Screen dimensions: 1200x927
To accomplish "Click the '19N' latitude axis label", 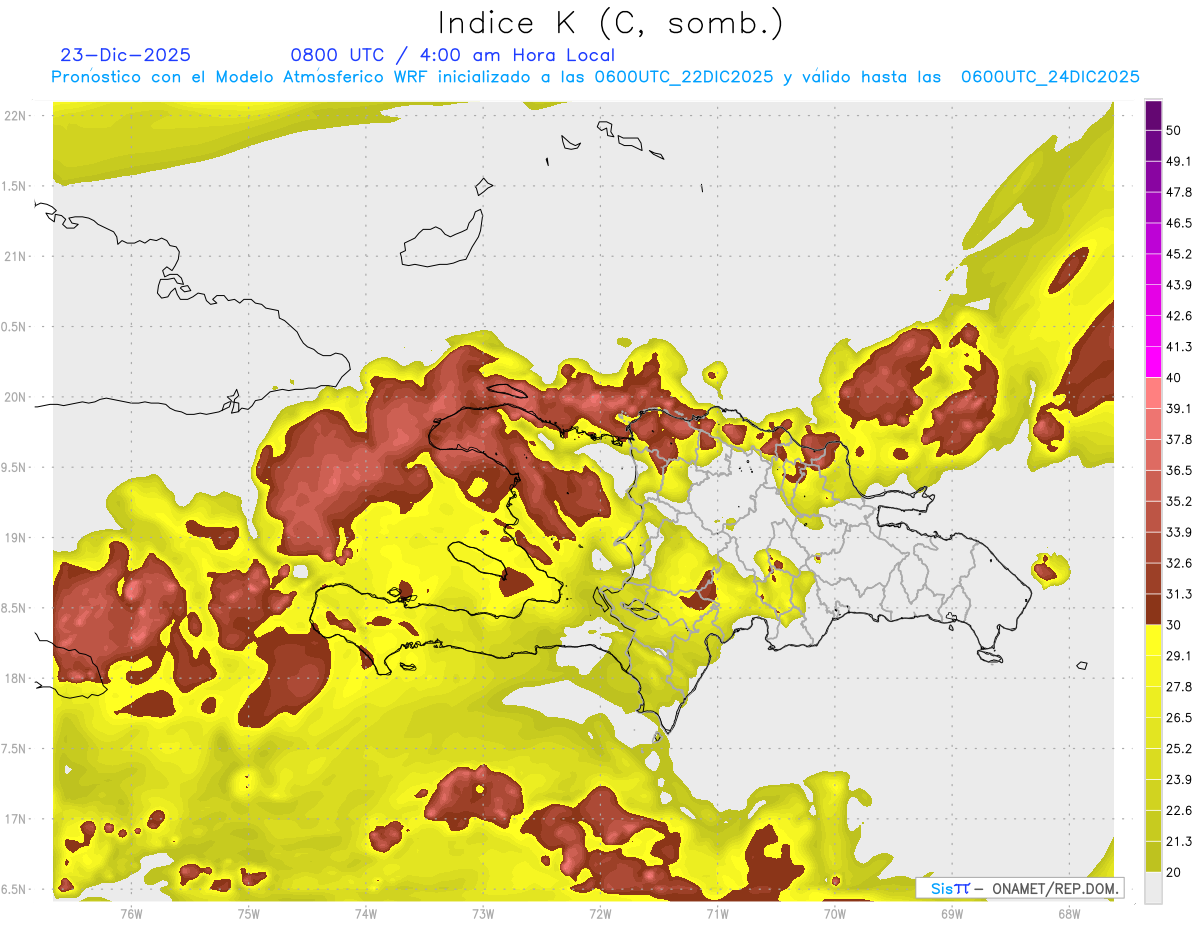I will tap(15, 538).
